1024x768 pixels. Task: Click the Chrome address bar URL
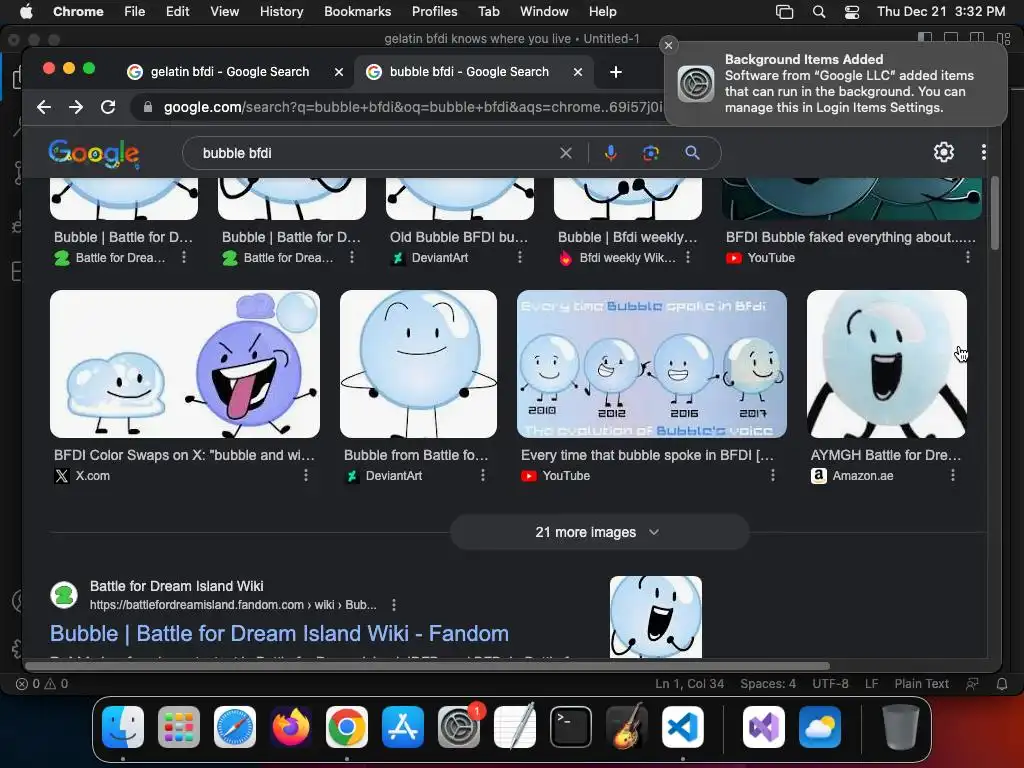click(x=413, y=107)
